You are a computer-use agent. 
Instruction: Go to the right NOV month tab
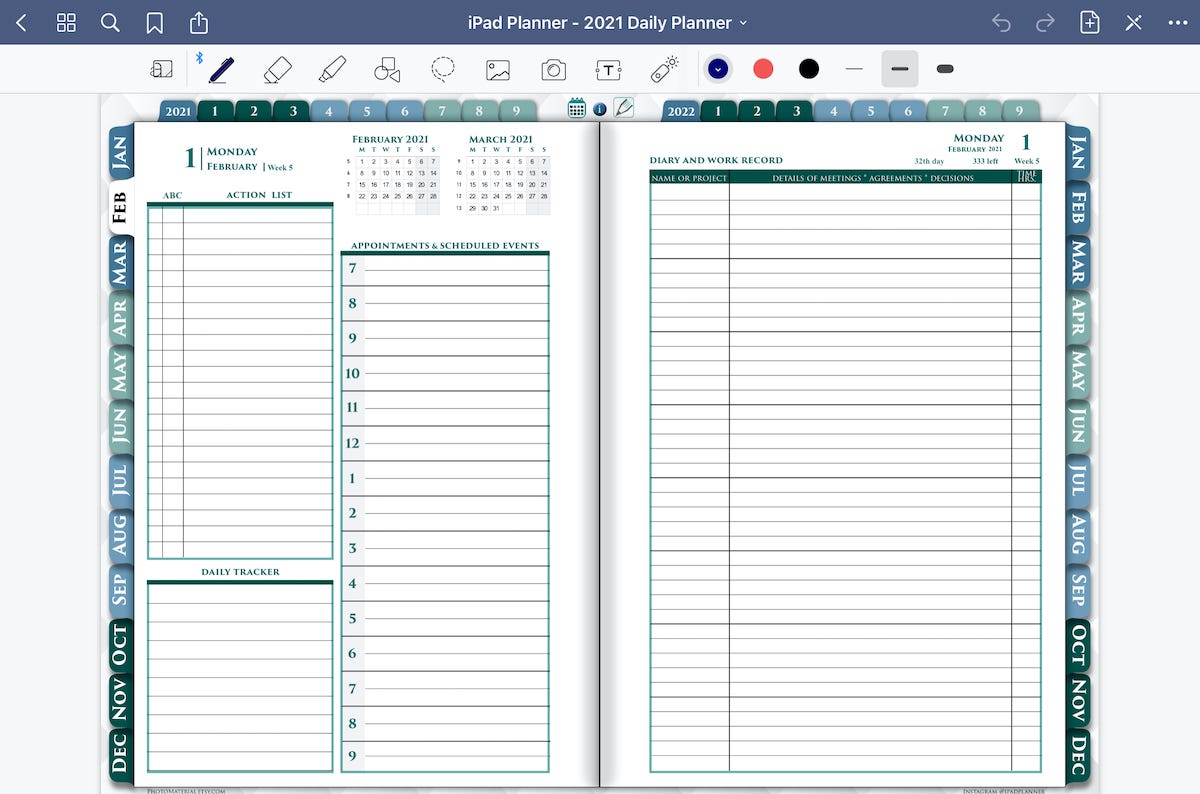click(x=1078, y=700)
